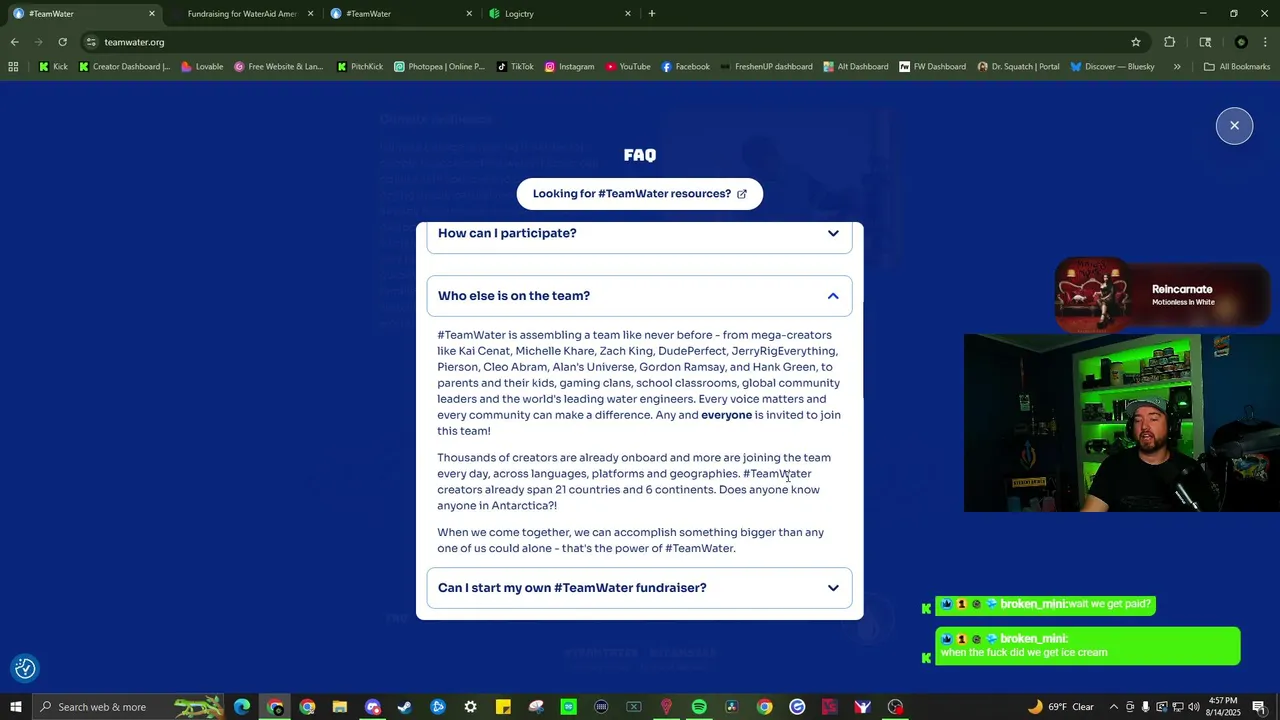
Task: Reload the teamwater.org page
Action: coord(62,42)
